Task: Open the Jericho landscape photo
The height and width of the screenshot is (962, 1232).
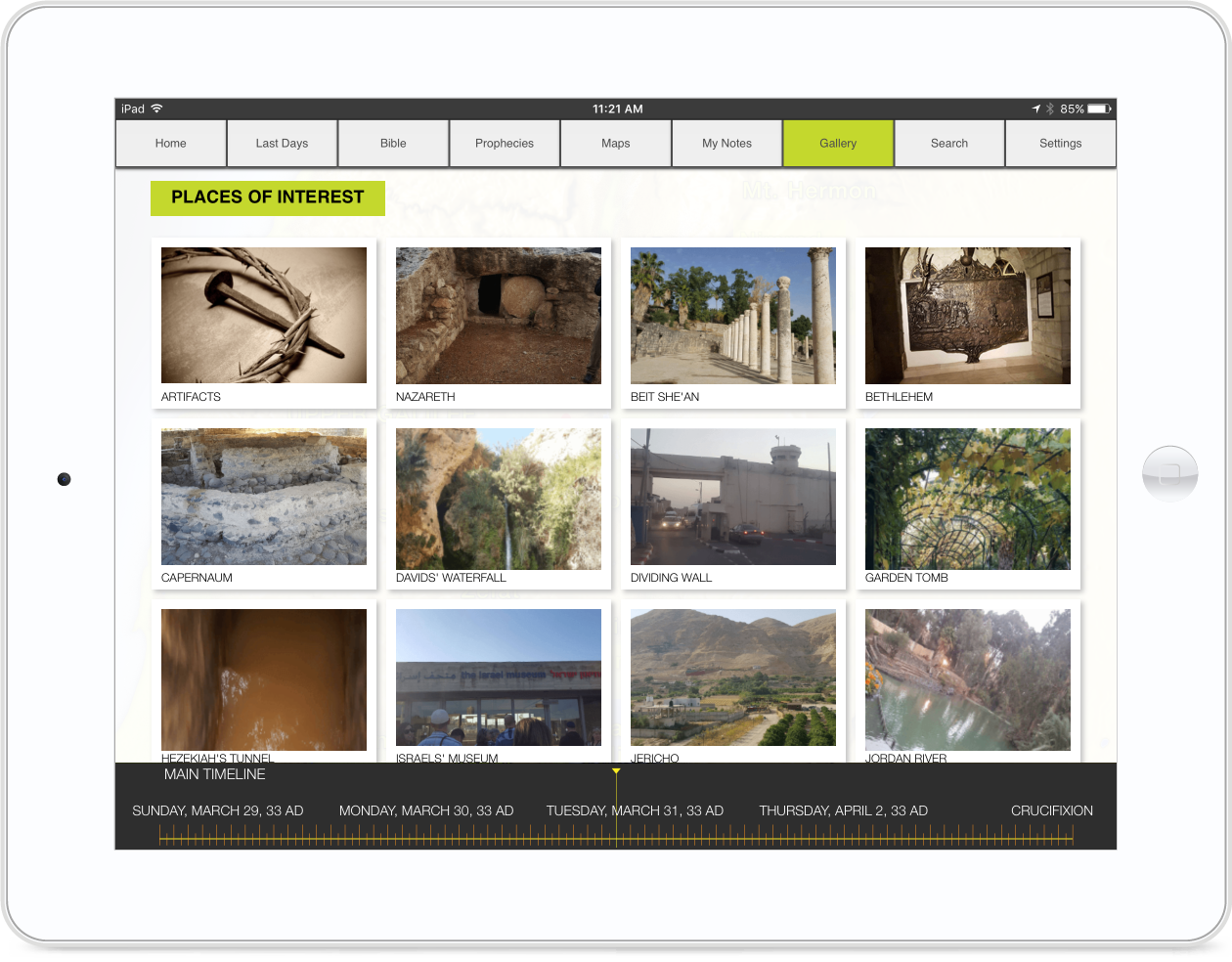Action: 733,678
